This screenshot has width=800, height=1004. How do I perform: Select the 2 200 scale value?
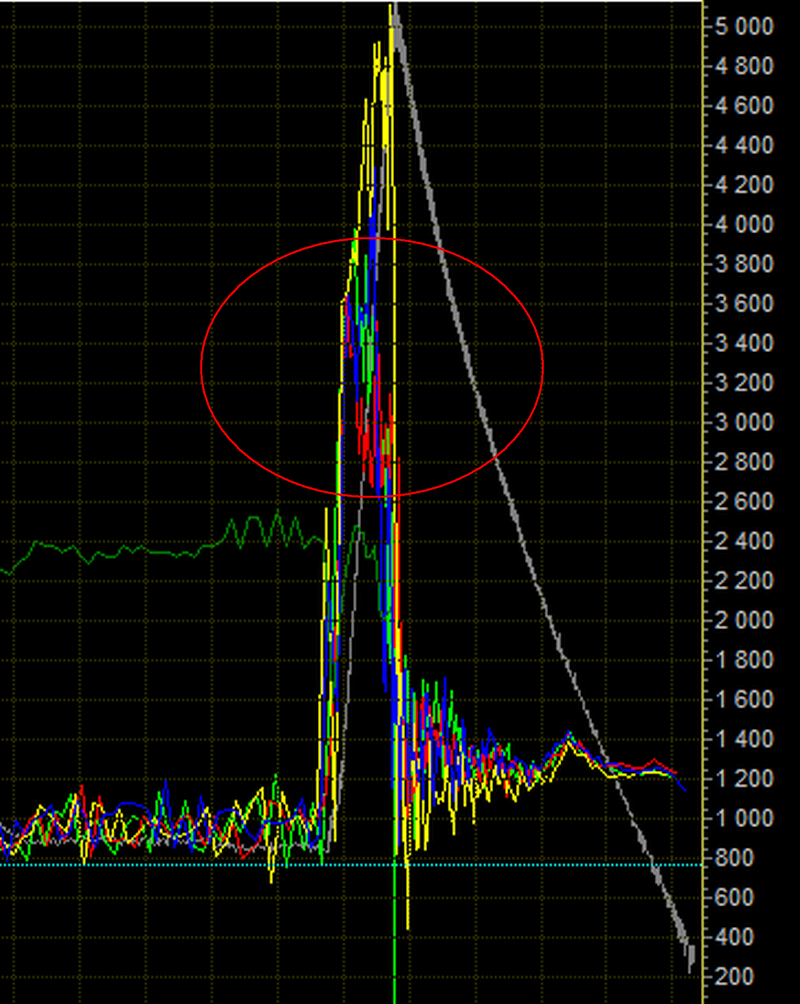coord(746,581)
